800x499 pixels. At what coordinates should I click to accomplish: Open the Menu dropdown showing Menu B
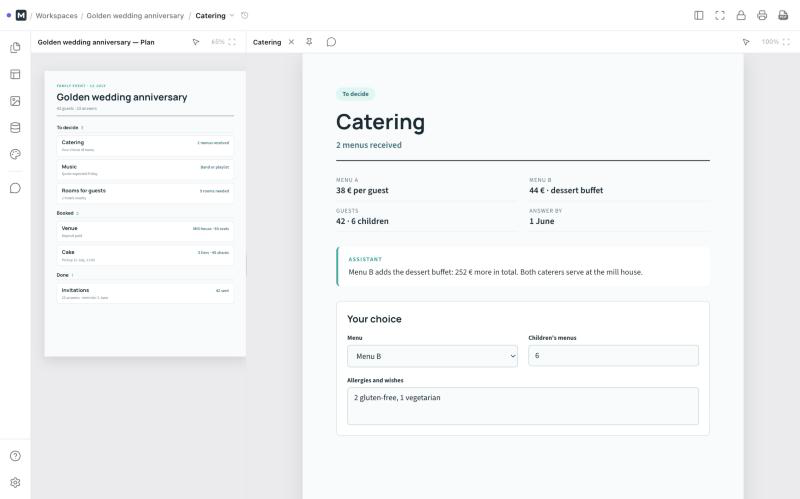(x=432, y=356)
